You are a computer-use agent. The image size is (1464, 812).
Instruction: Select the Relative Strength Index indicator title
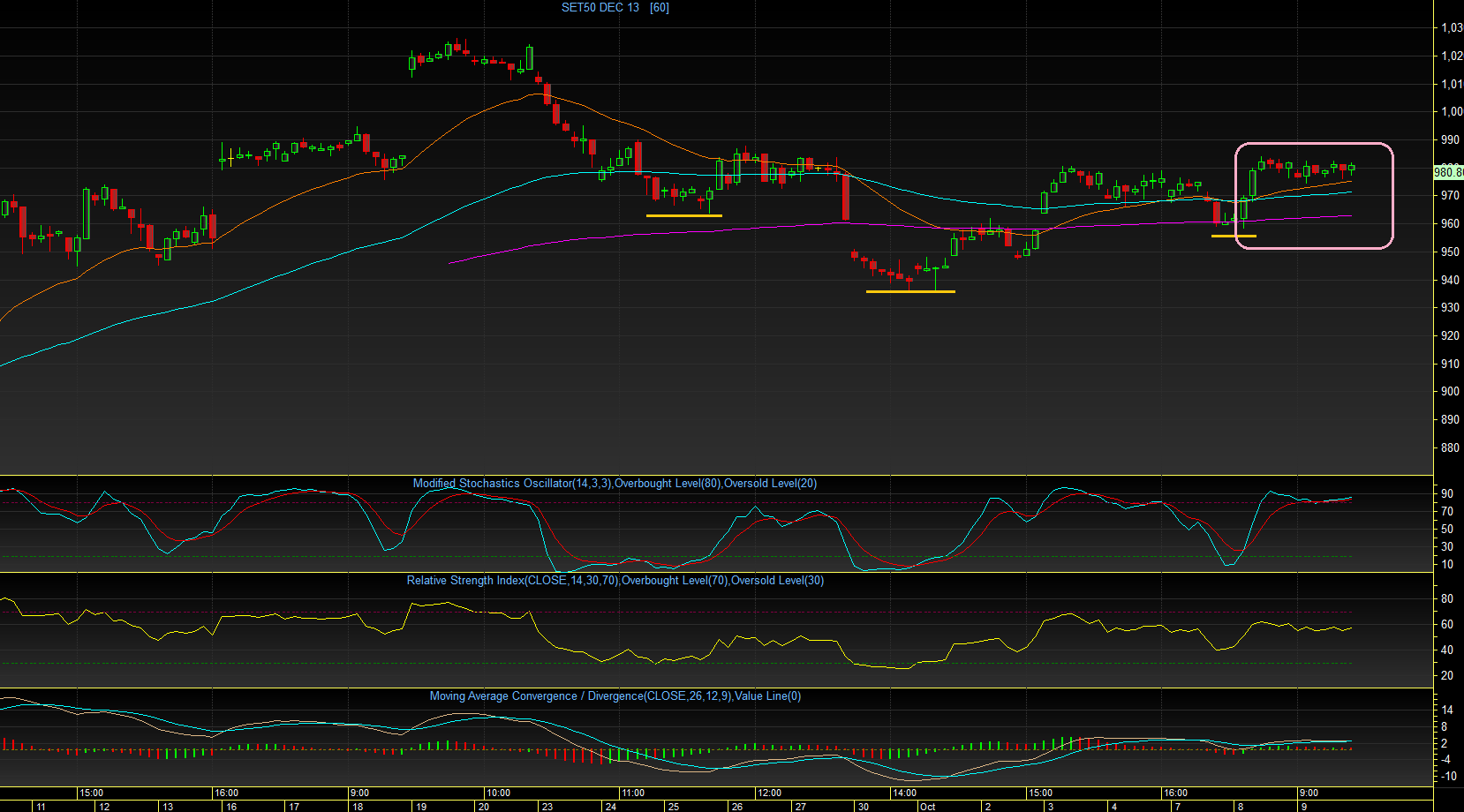(x=615, y=581)
